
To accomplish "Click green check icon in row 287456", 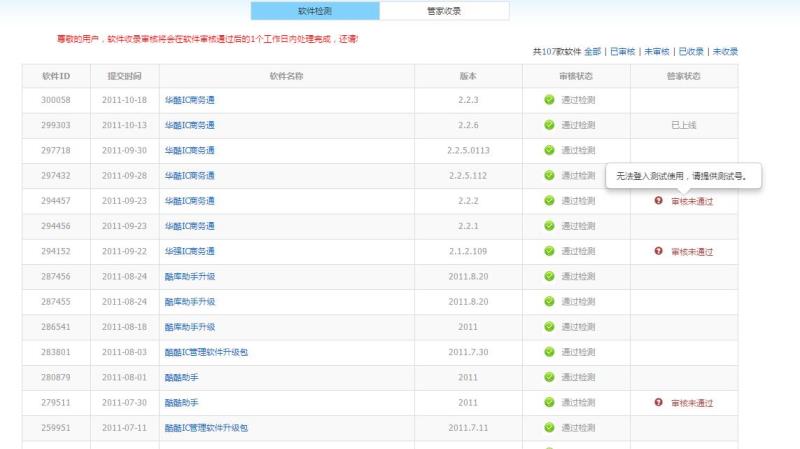I will click(x=549, y=276).
